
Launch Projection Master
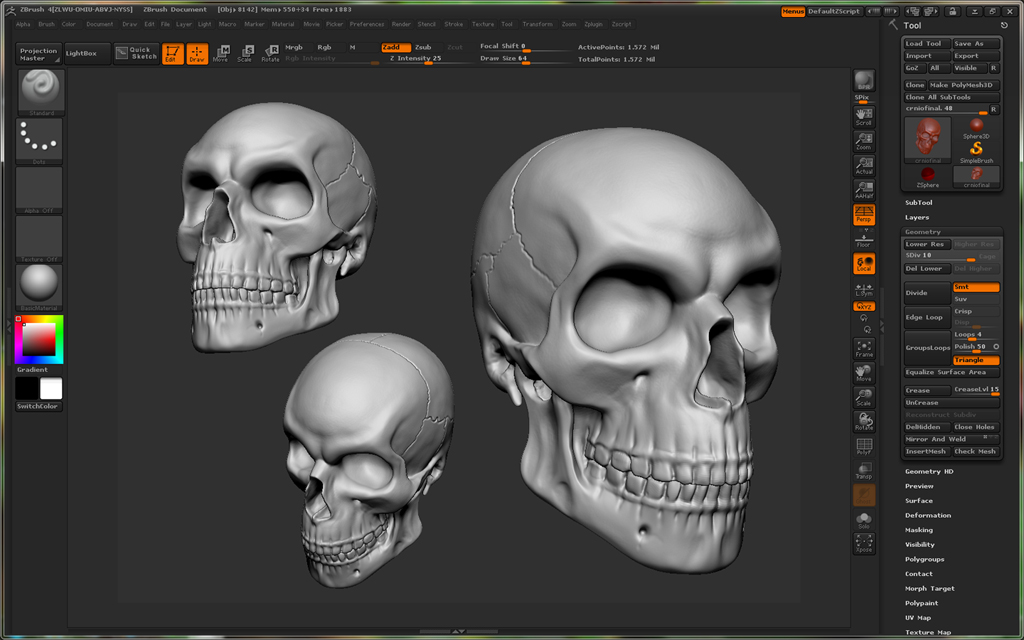click(x=39, y=54)
